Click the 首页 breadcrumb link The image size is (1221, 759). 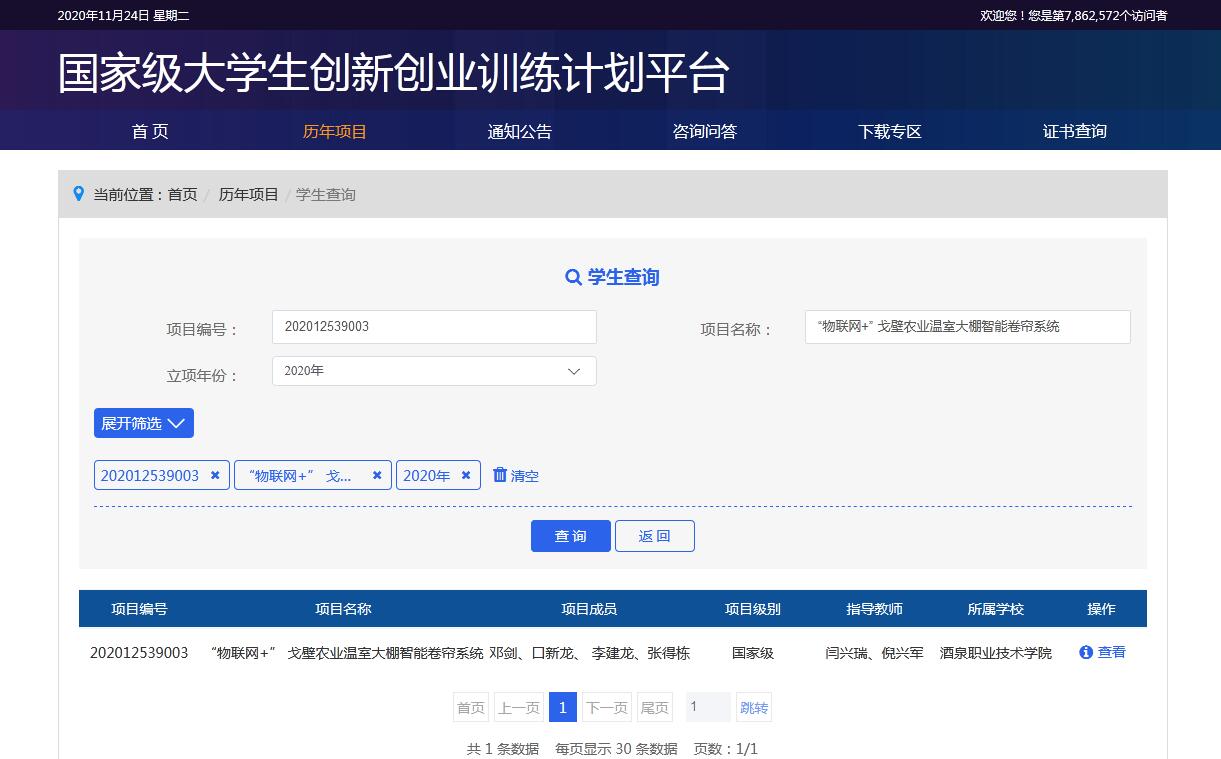click(182, 194)
